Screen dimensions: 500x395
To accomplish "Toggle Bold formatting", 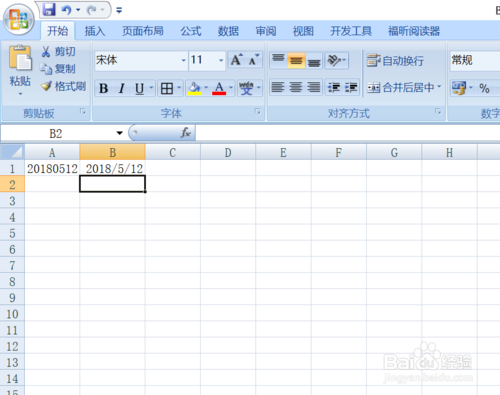I will tap(103, 88).
